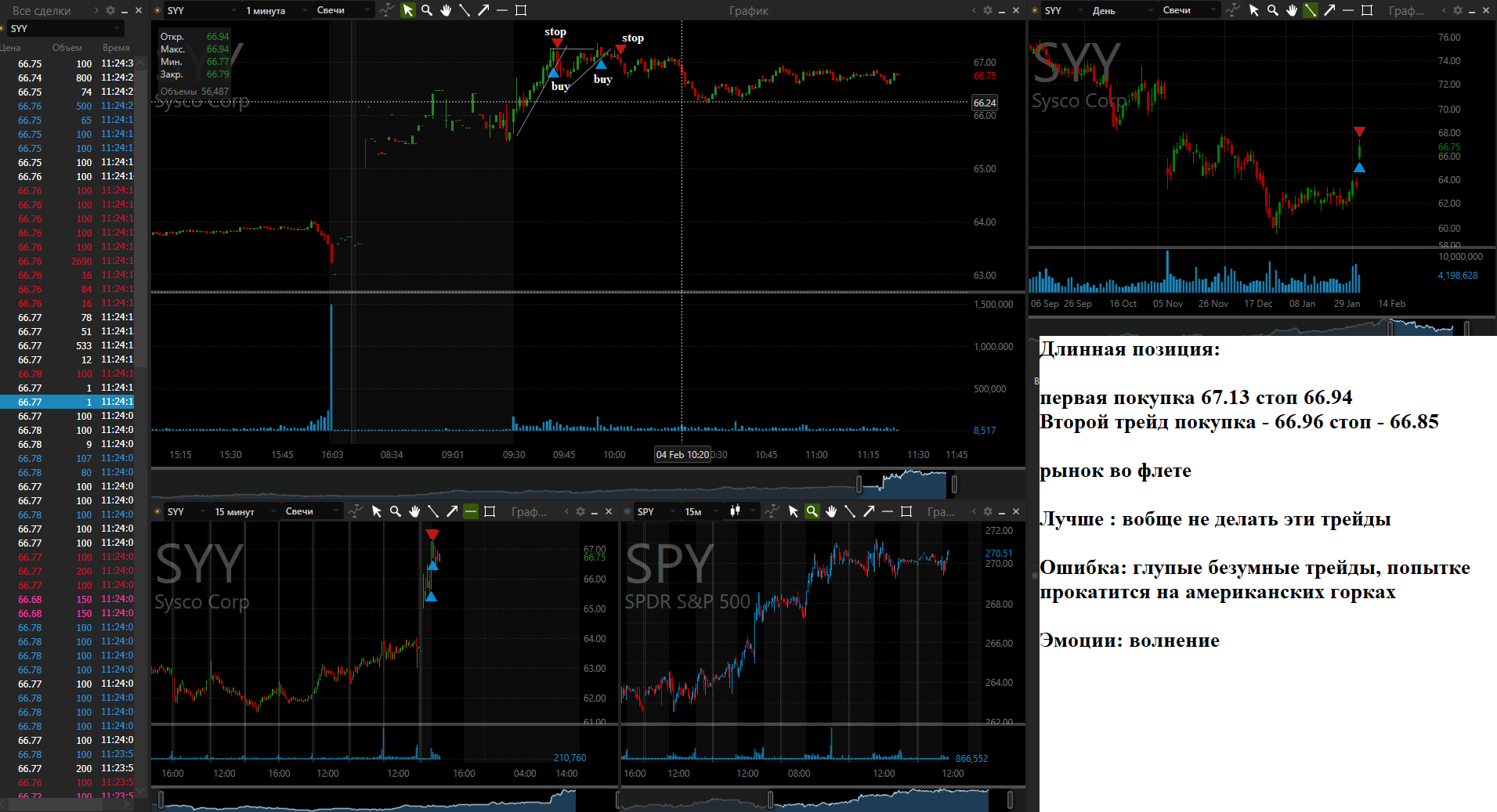
Task: Open SYY symbol filter in Все сделки panel
Action: pos(66,28)
